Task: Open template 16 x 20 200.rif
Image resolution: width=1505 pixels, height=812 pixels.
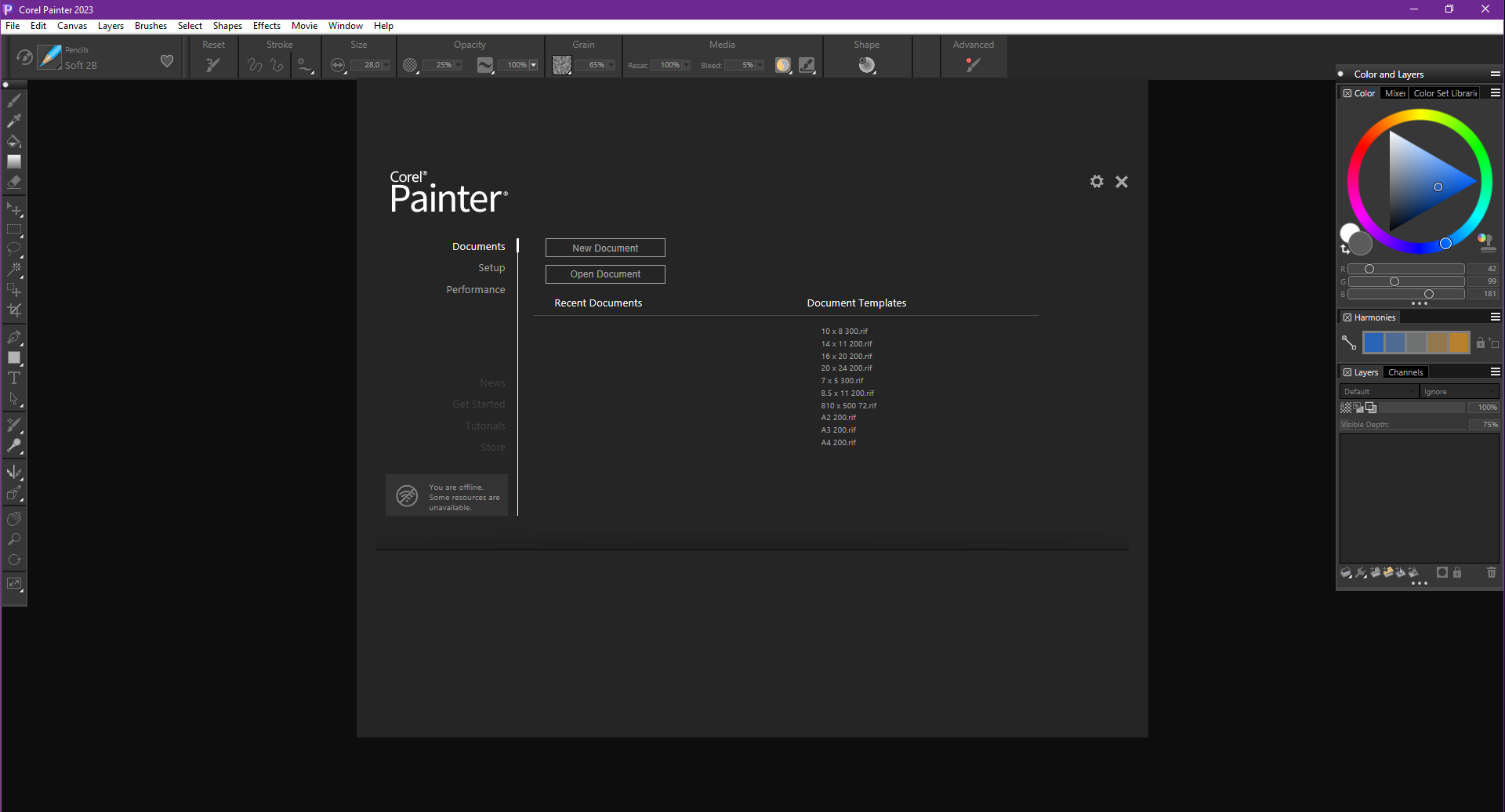Action: 847,356
